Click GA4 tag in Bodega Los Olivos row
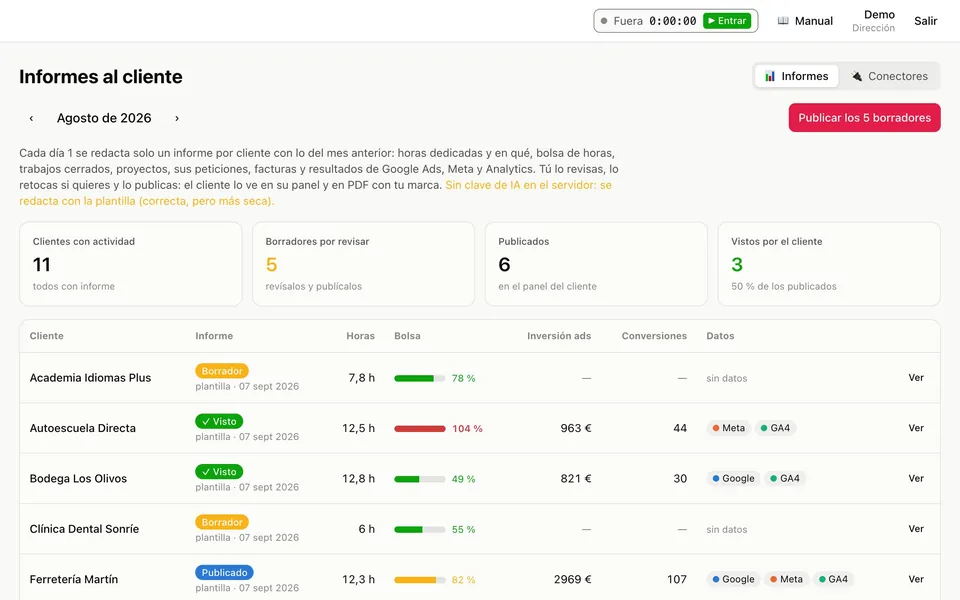Viewport: 960px width, 600px height. pyautogui.click(x=785, y=478)
